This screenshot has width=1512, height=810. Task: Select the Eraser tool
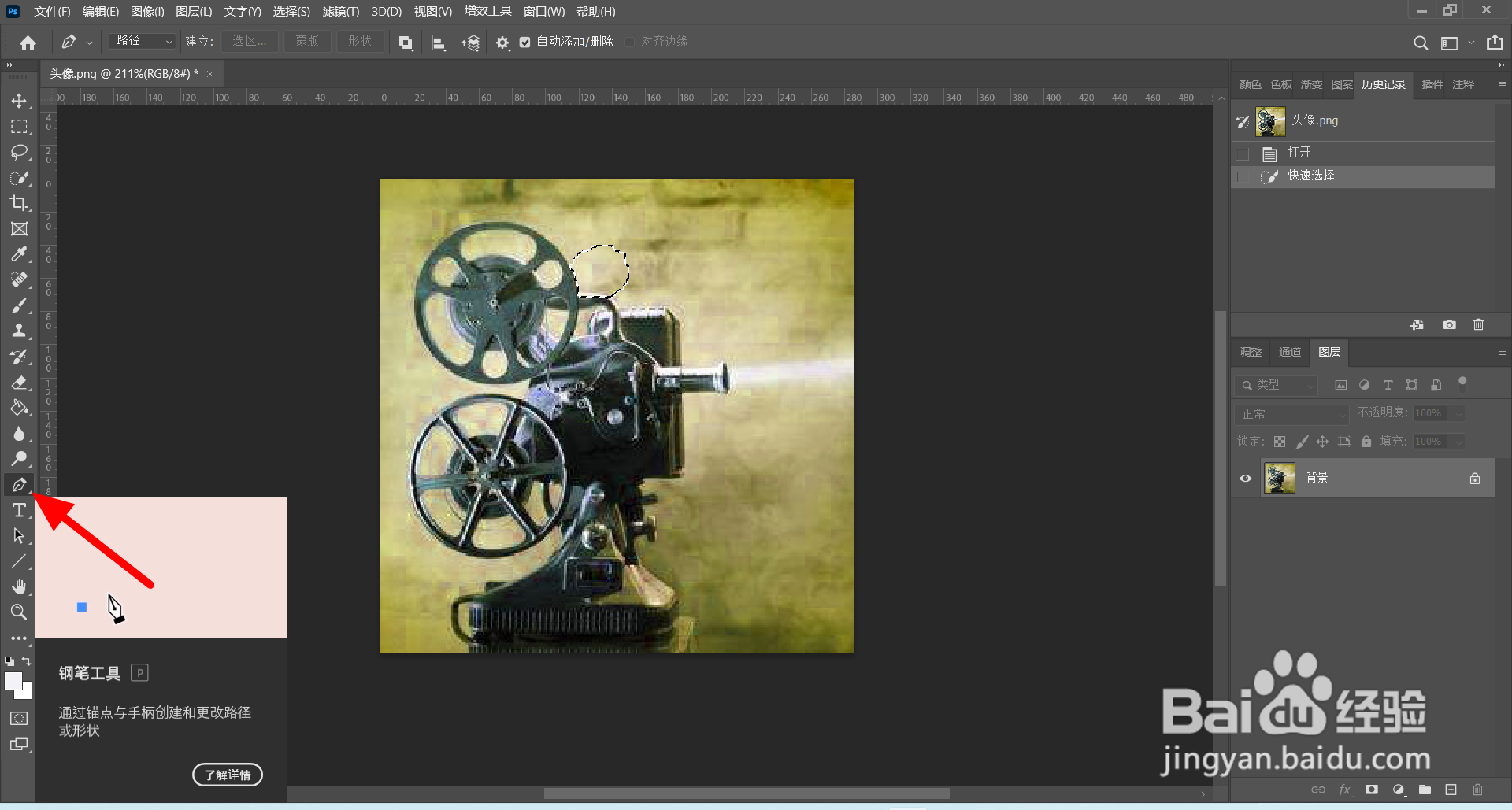19,383
